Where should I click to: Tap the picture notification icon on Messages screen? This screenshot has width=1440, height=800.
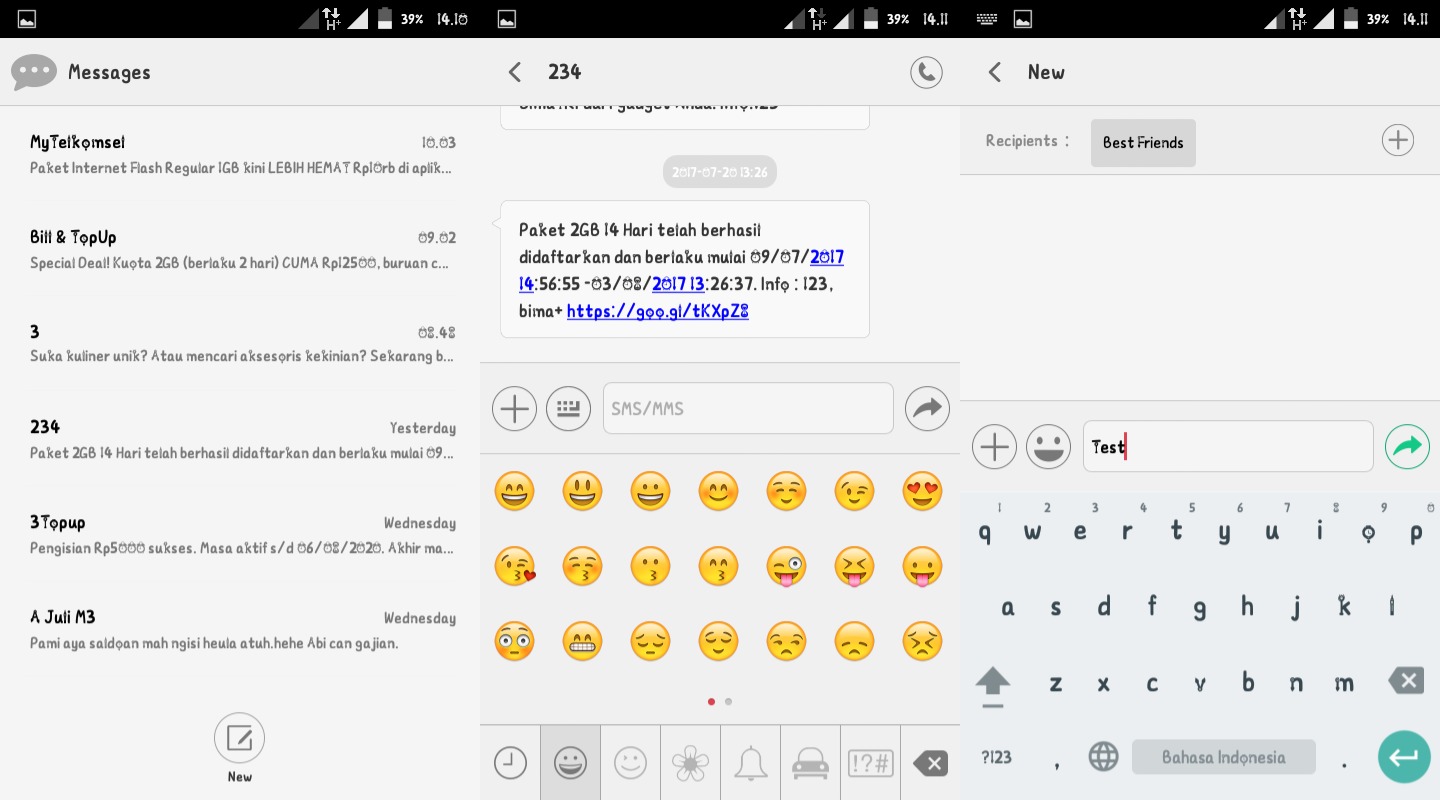[27, 18]
